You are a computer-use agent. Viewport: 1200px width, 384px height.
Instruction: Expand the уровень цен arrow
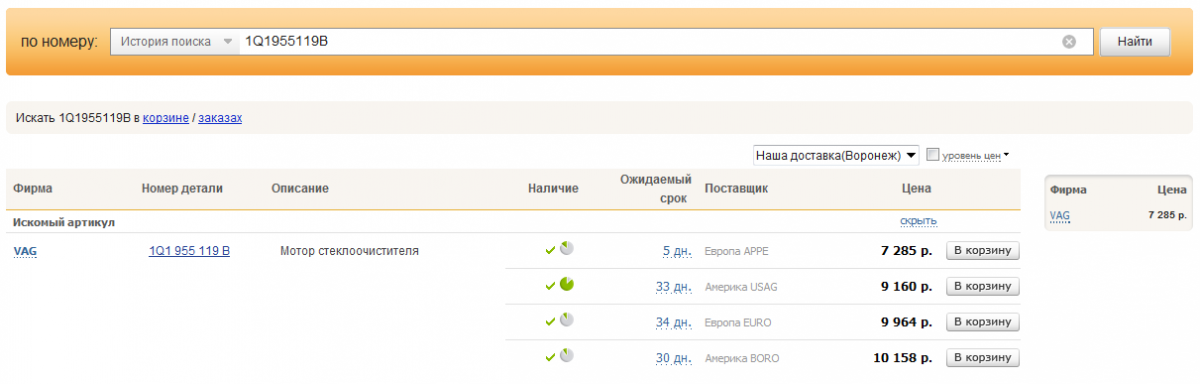pyautogui.click(x=1006, y=155)
